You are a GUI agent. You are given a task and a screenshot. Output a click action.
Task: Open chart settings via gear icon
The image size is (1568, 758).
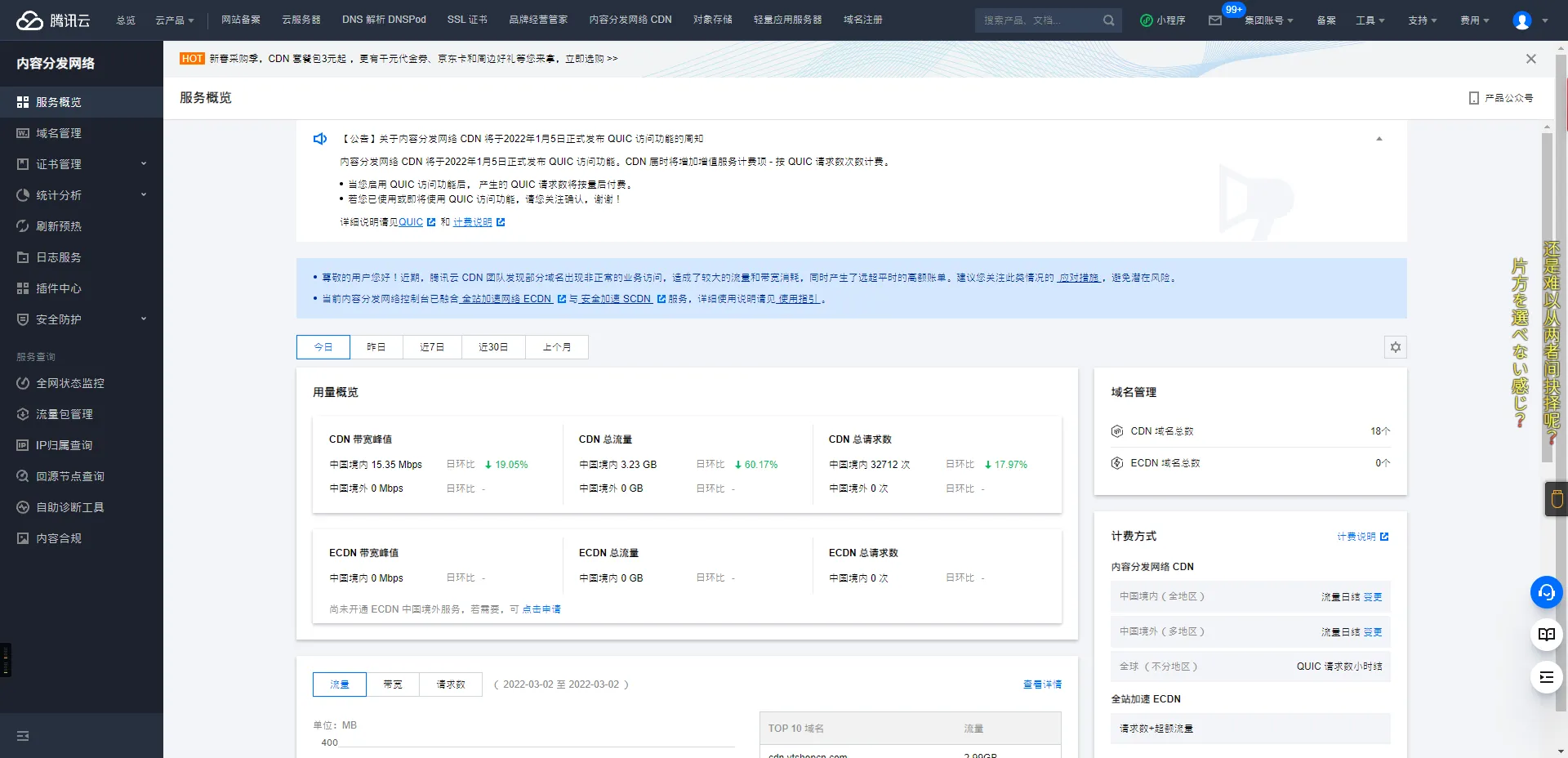coord(1395,347)
